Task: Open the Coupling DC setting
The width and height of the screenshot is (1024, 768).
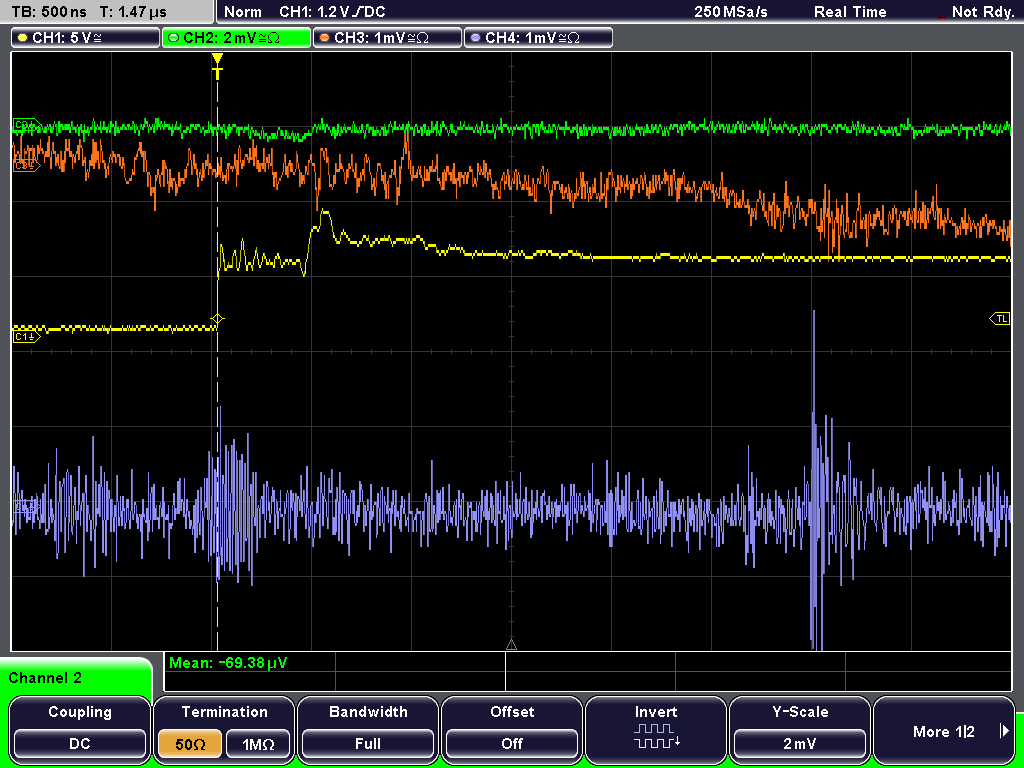Action: [x=80, y=729]
